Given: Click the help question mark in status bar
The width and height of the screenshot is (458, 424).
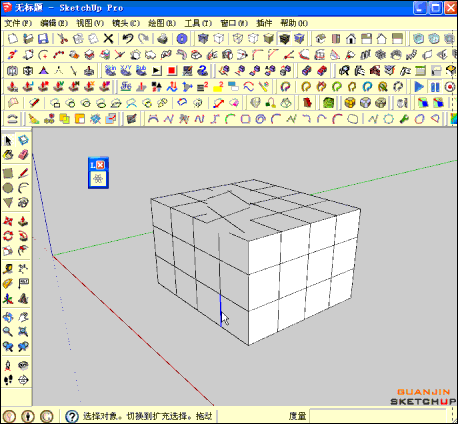Looking at the screenshot, I should (x=72, y=416).
